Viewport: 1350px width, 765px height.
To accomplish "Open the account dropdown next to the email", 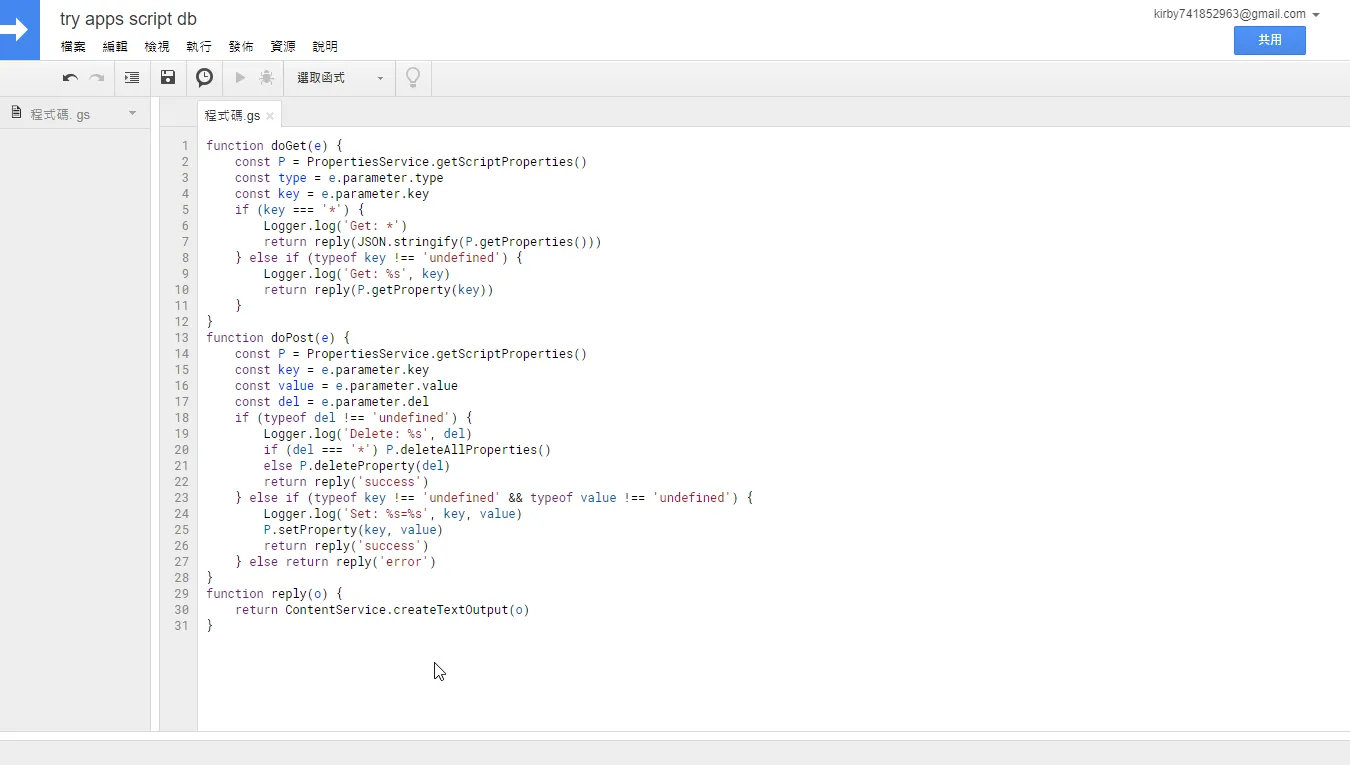I will pos(1316,15).
